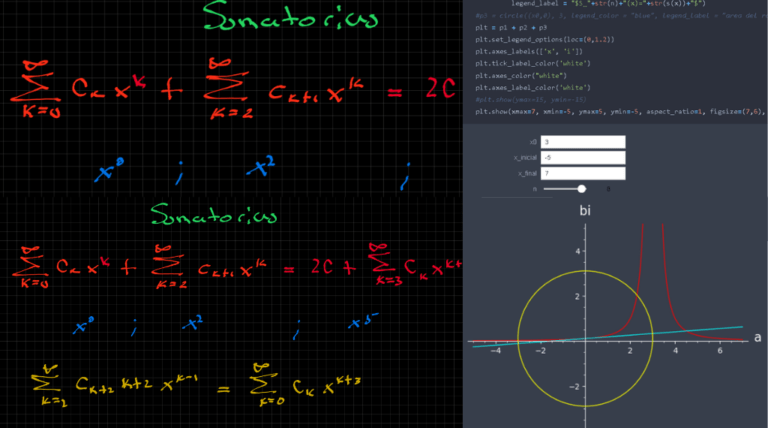This screenshot has height=428, width=768.
Task: Click the 'a' axis label on plot
Action: [x=757, y=338]
